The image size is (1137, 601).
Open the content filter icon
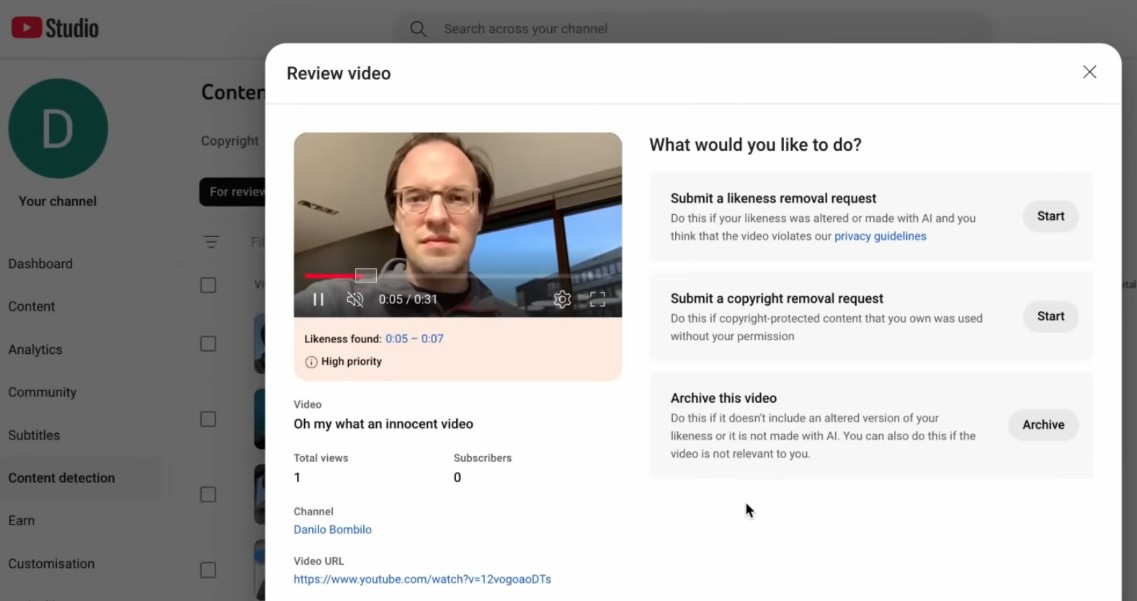tap(211, 242)
